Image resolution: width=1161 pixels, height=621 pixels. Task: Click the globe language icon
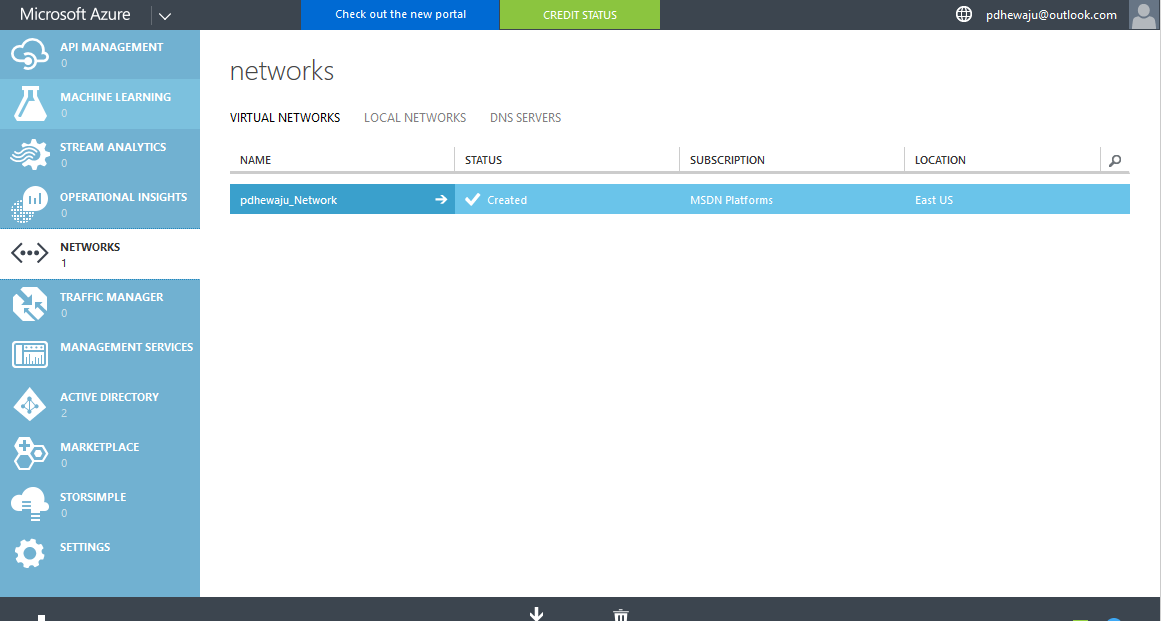(963, 14)
